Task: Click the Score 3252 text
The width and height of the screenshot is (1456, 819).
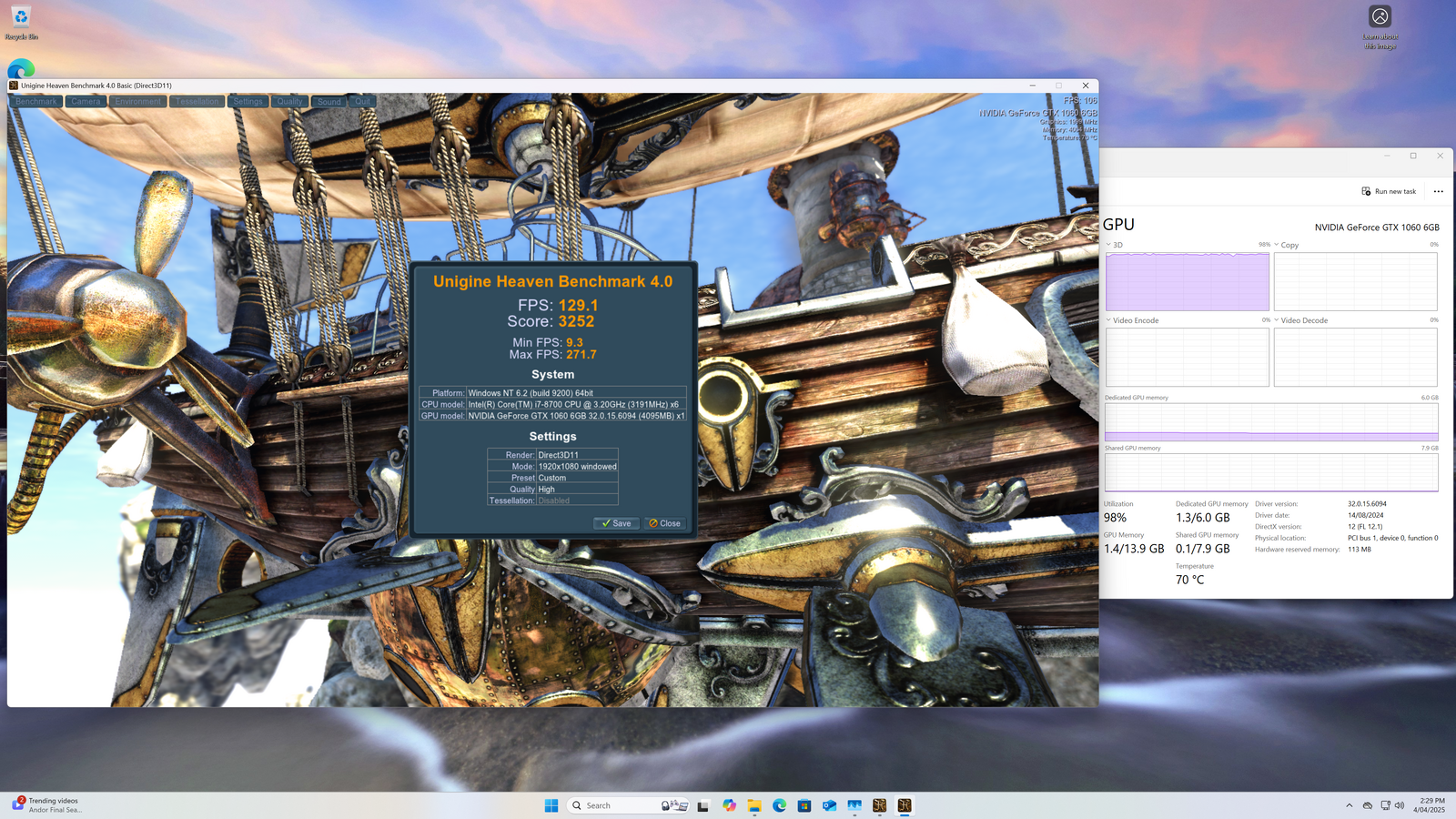Action: pyautogui.click(x=551, y=321)
